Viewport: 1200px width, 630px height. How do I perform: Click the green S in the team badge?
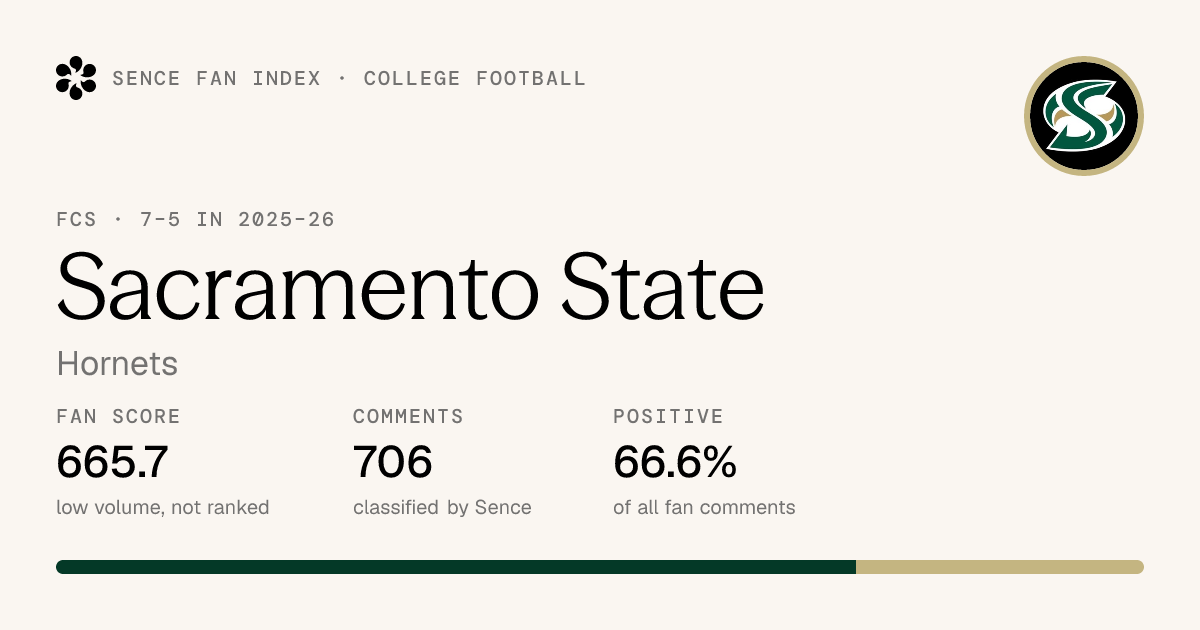(1084, 116)
